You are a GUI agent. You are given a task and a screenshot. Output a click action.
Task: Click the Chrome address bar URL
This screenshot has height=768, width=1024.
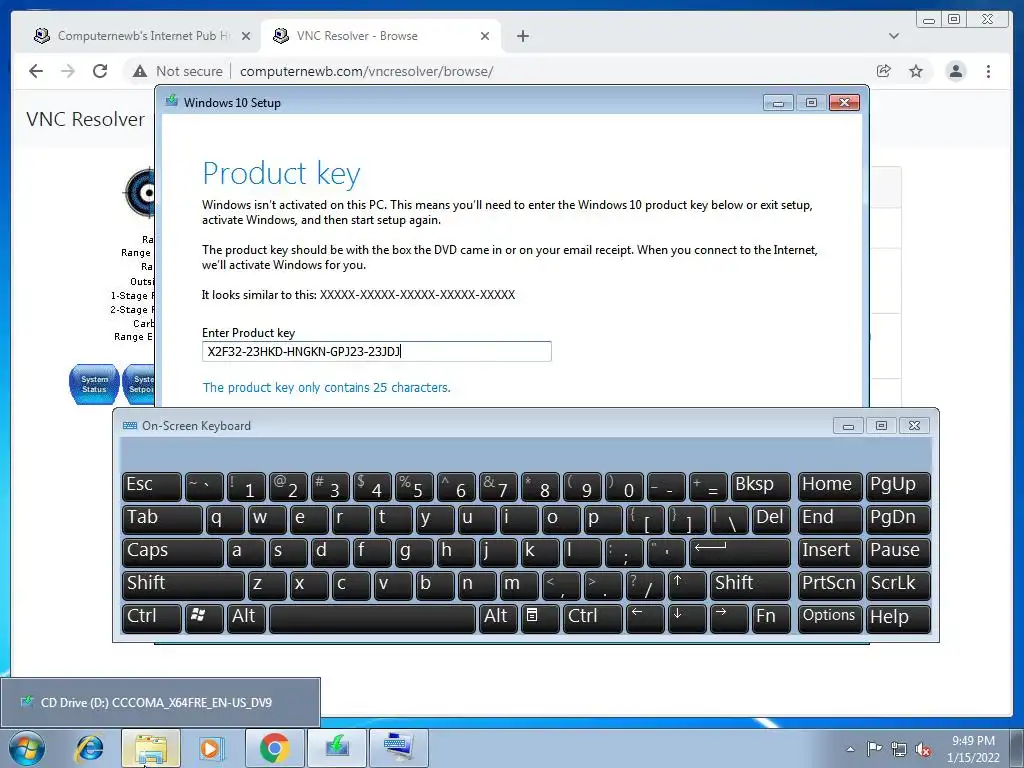pyautogui.click(x=366, y=71)
